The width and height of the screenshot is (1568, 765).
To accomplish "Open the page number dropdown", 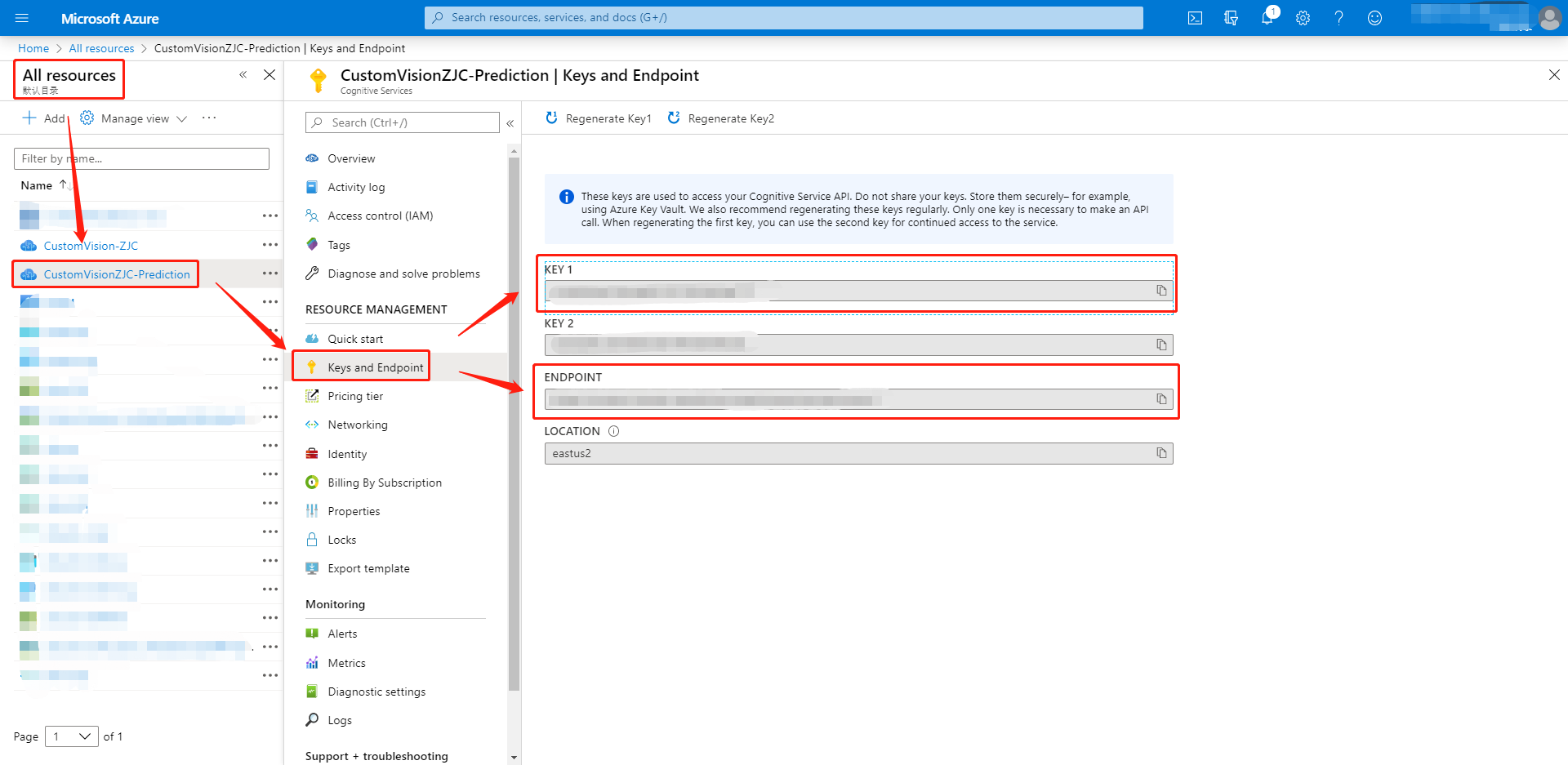I will [71, 736].
